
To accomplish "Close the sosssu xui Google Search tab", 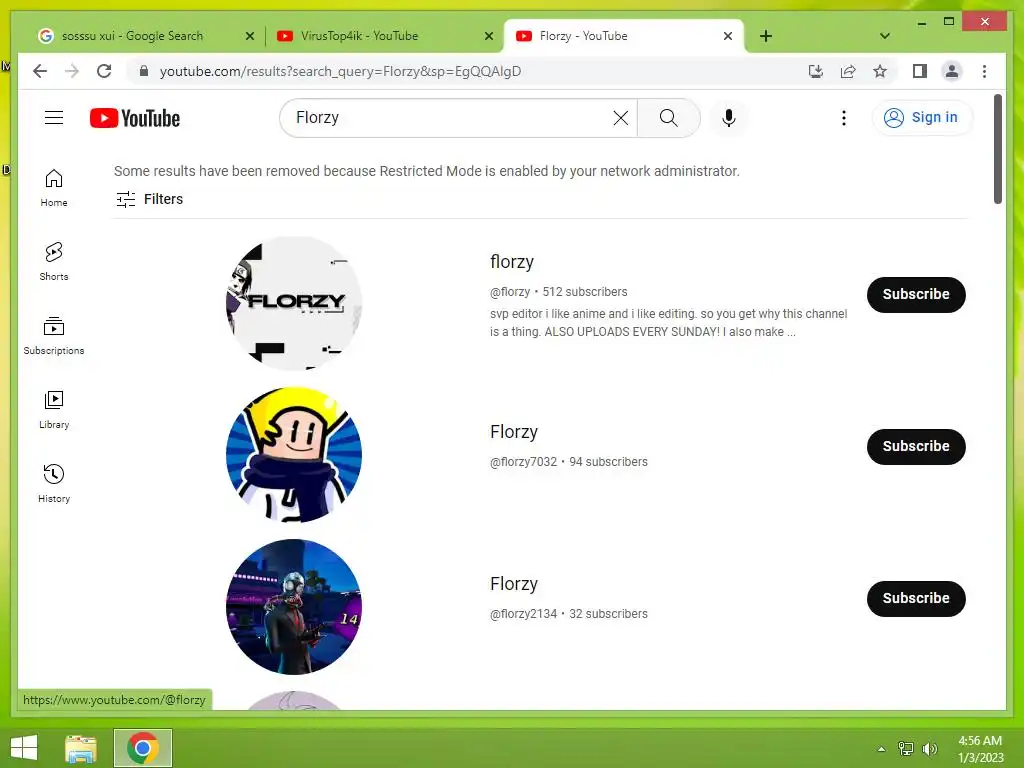I will point(249,36).
